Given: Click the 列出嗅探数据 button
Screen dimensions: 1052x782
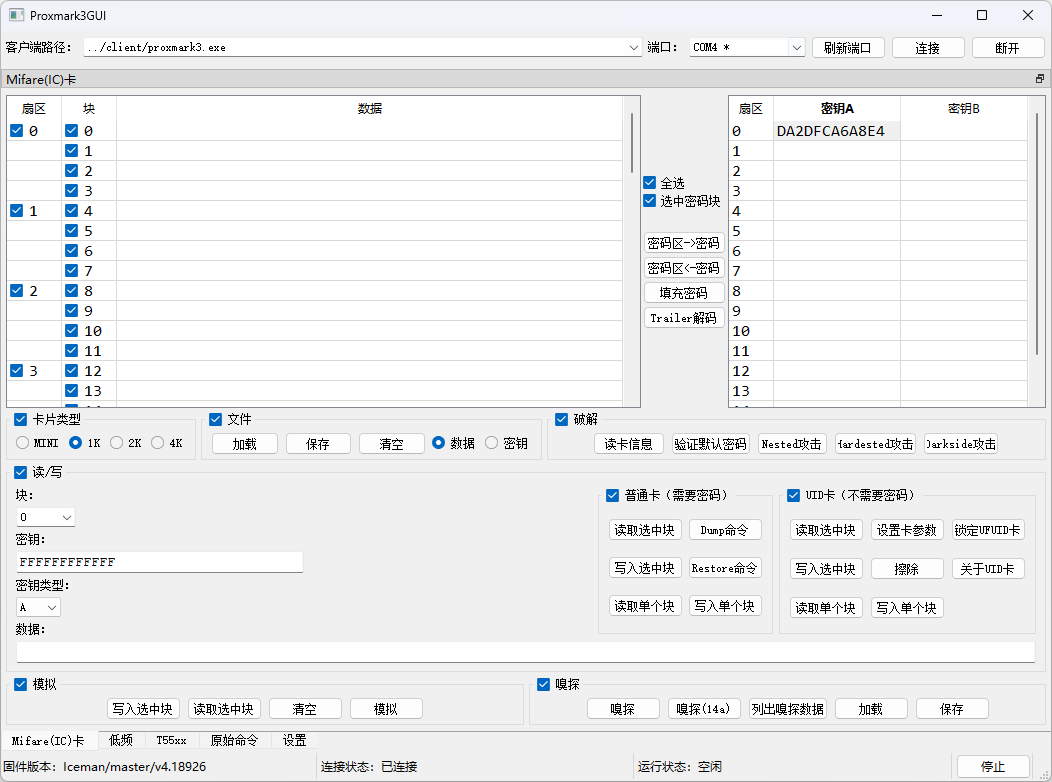Looking at the screenshot, I should [x=788, y=709].
